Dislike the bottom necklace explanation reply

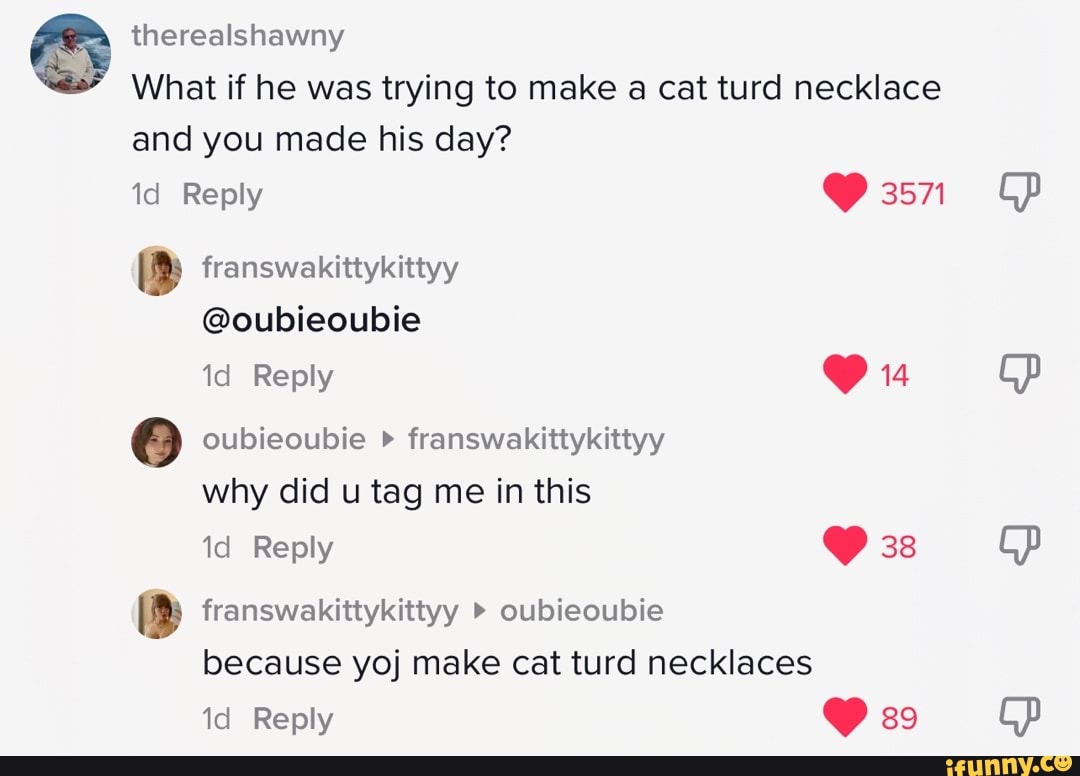pyautogui.click(x=1019, y=716)
